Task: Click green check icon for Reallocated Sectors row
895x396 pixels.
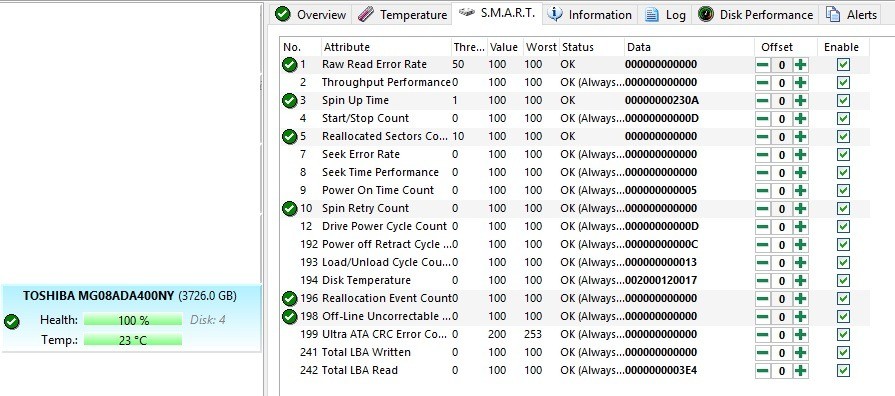Action: tap(290, 136)
